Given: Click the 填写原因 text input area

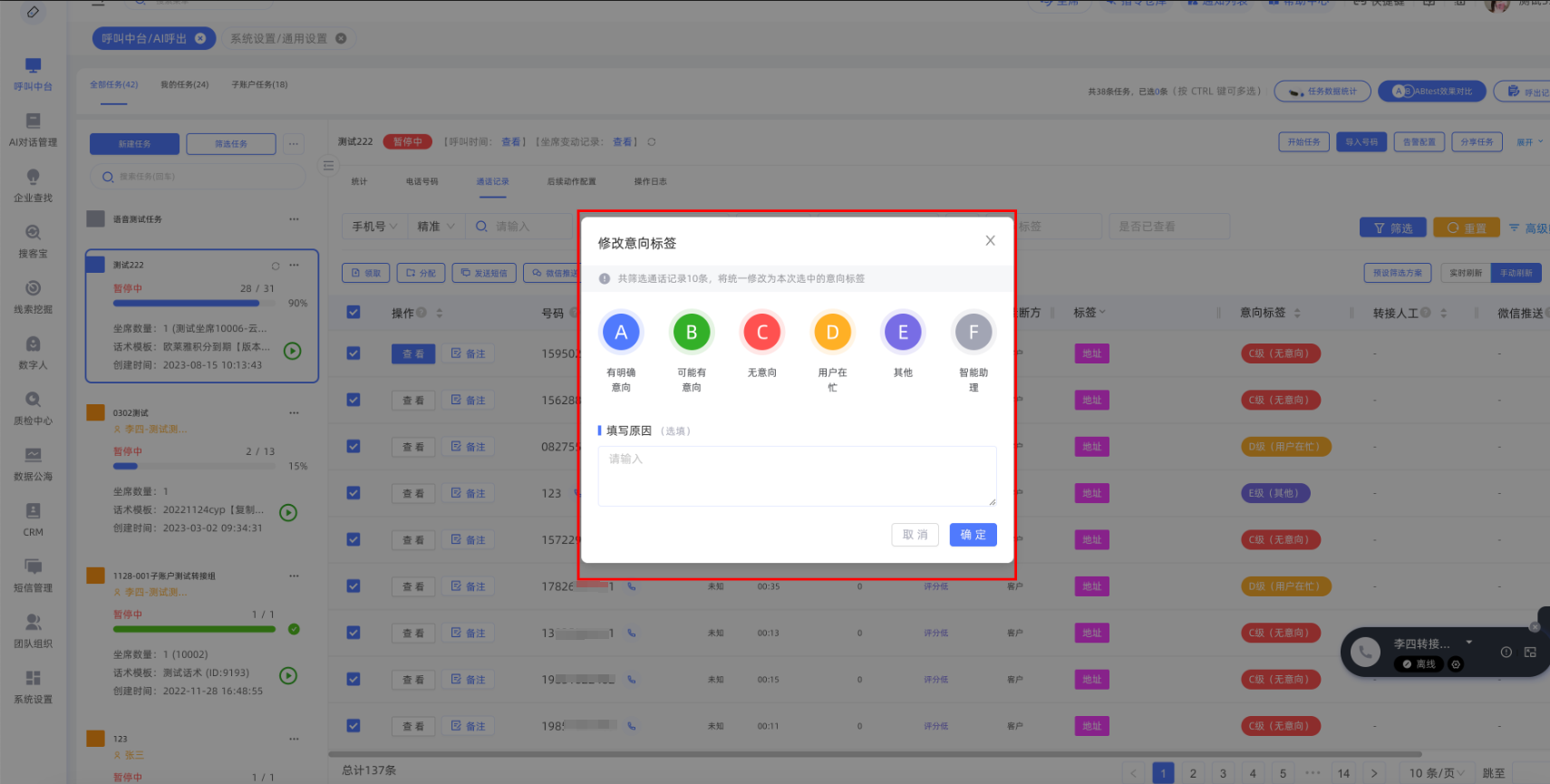Looking at the screenshot, I should (x=797, y=476).
